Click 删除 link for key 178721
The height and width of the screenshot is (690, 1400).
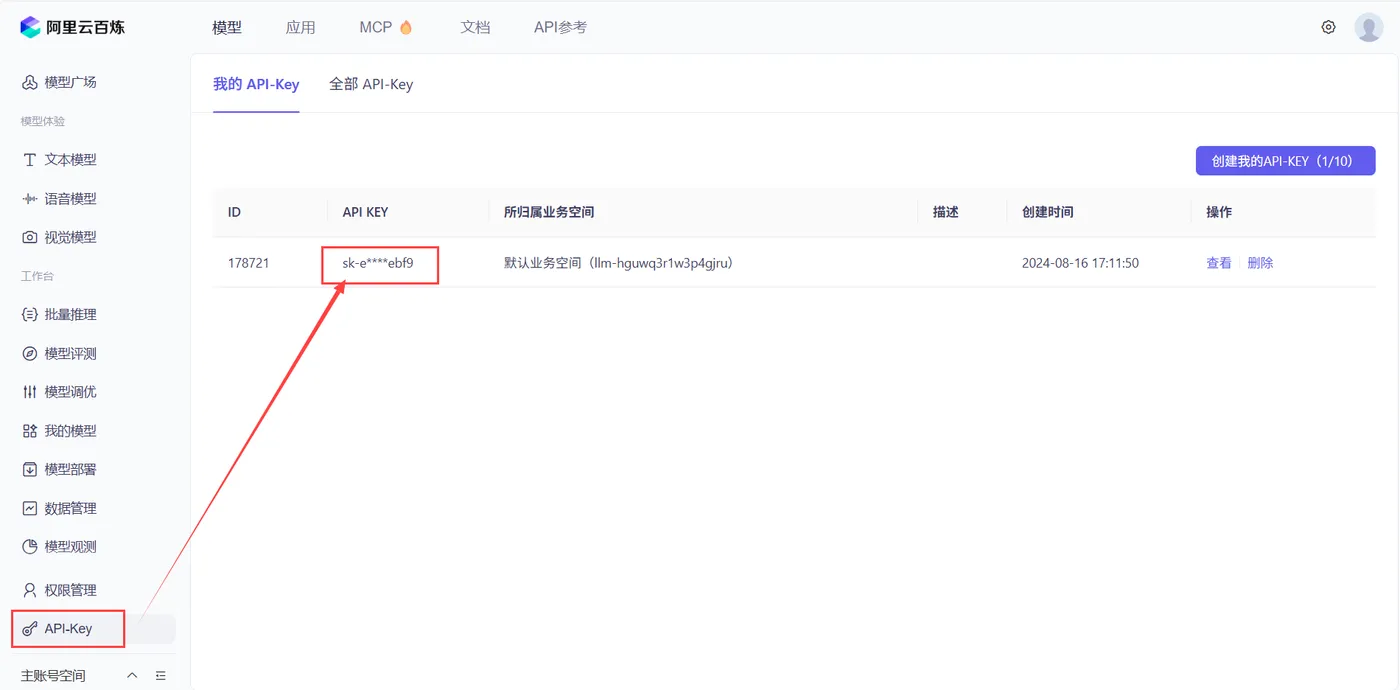(1260, 263)
